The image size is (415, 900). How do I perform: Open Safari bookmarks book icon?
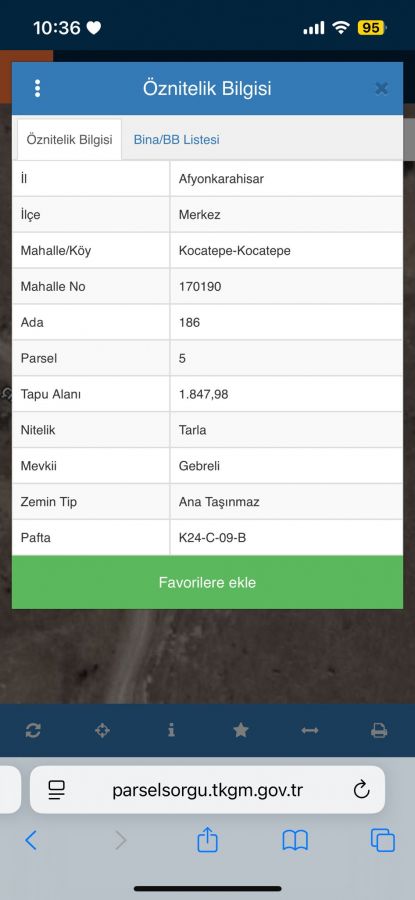pyautogui.click(x=295, y=841)
